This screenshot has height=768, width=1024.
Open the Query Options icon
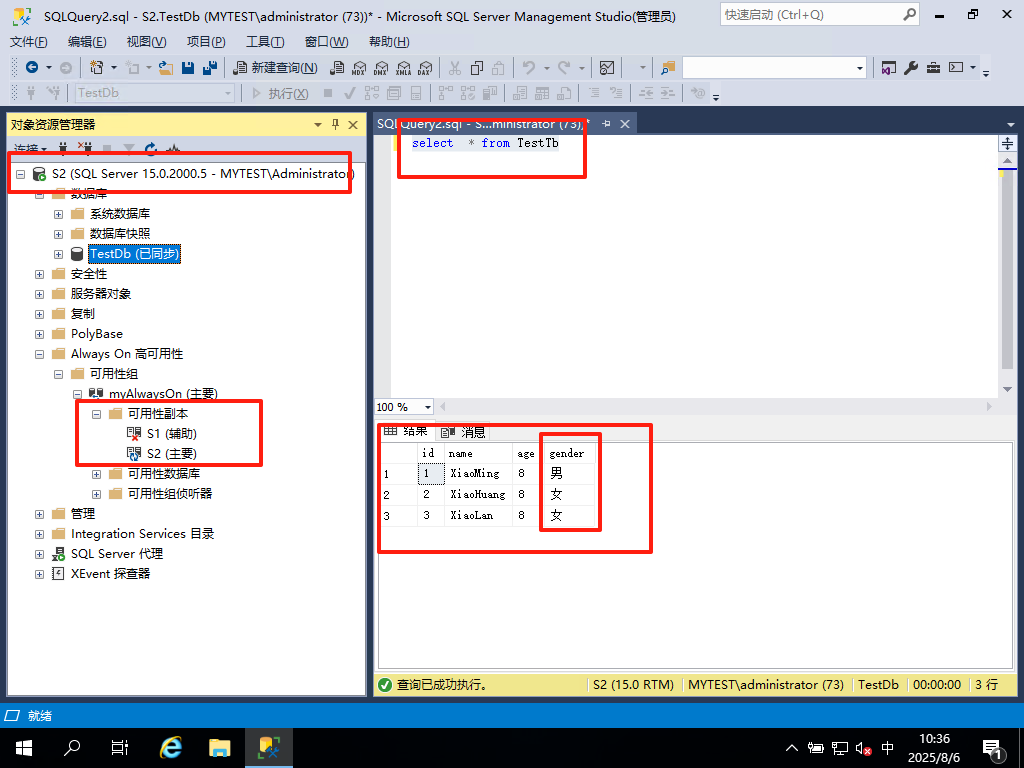pos(394,93)
